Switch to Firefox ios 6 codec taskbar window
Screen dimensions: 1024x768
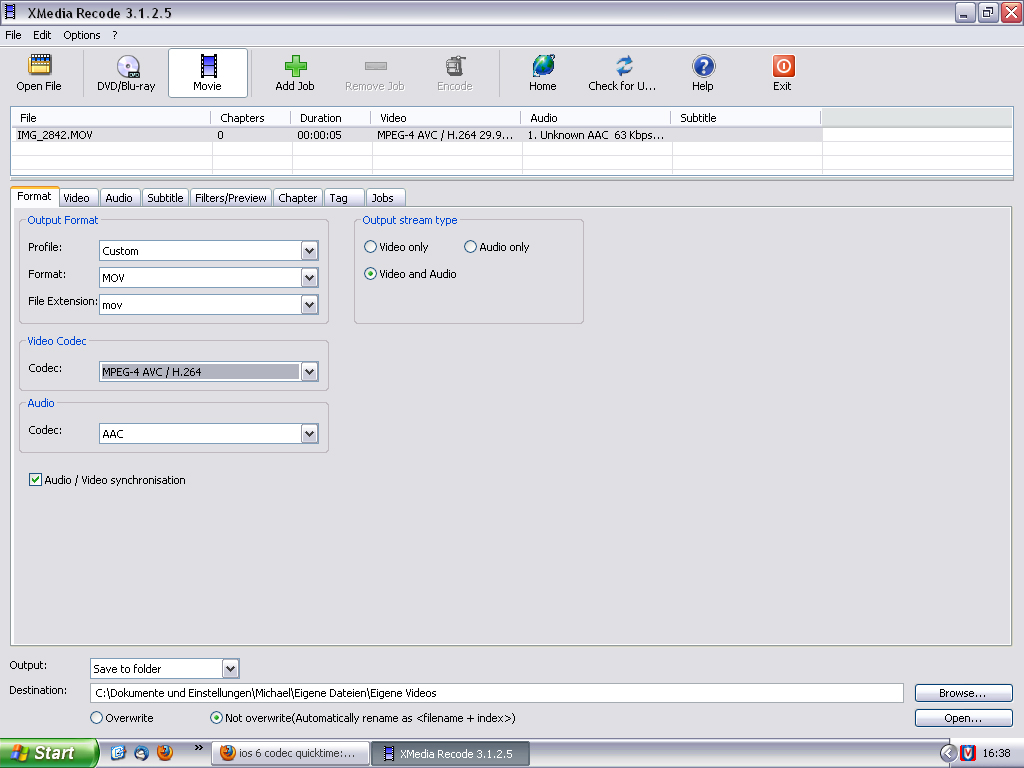pos(290,753)
